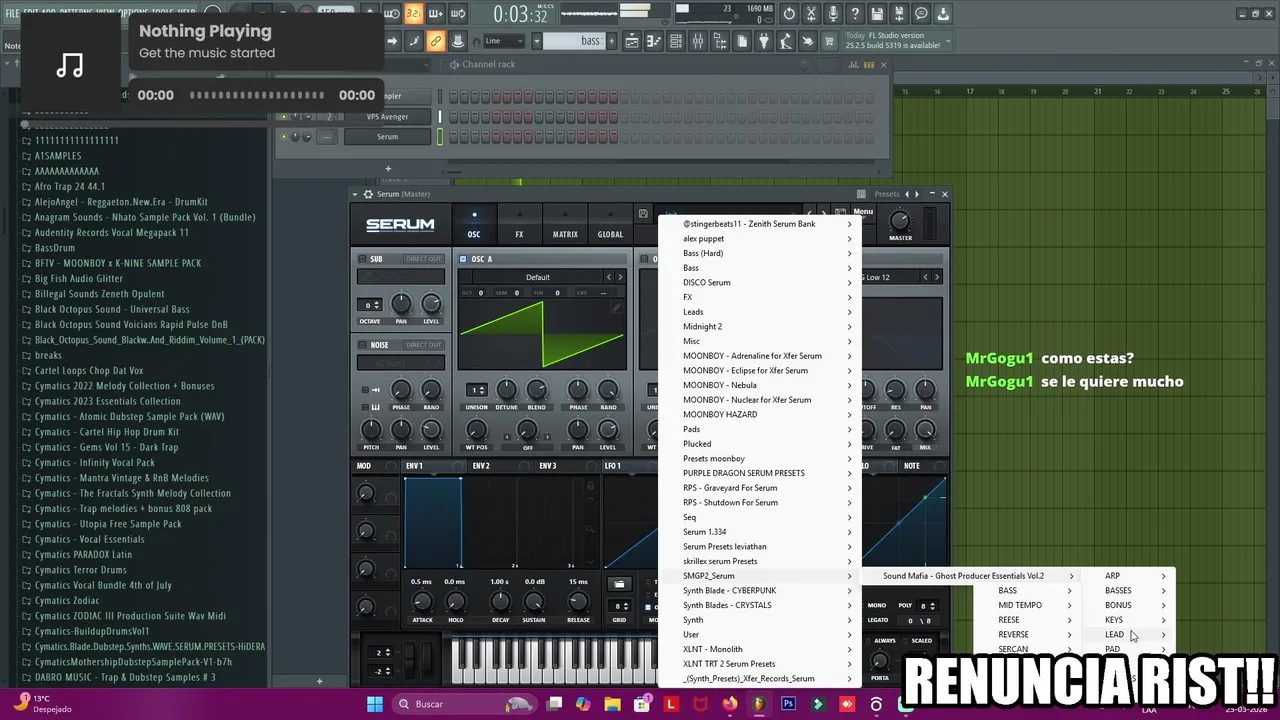1280x720 pixels.
Task: Open the bass pattern selector dropdown arrow
Action: click(x=537, y=41)
